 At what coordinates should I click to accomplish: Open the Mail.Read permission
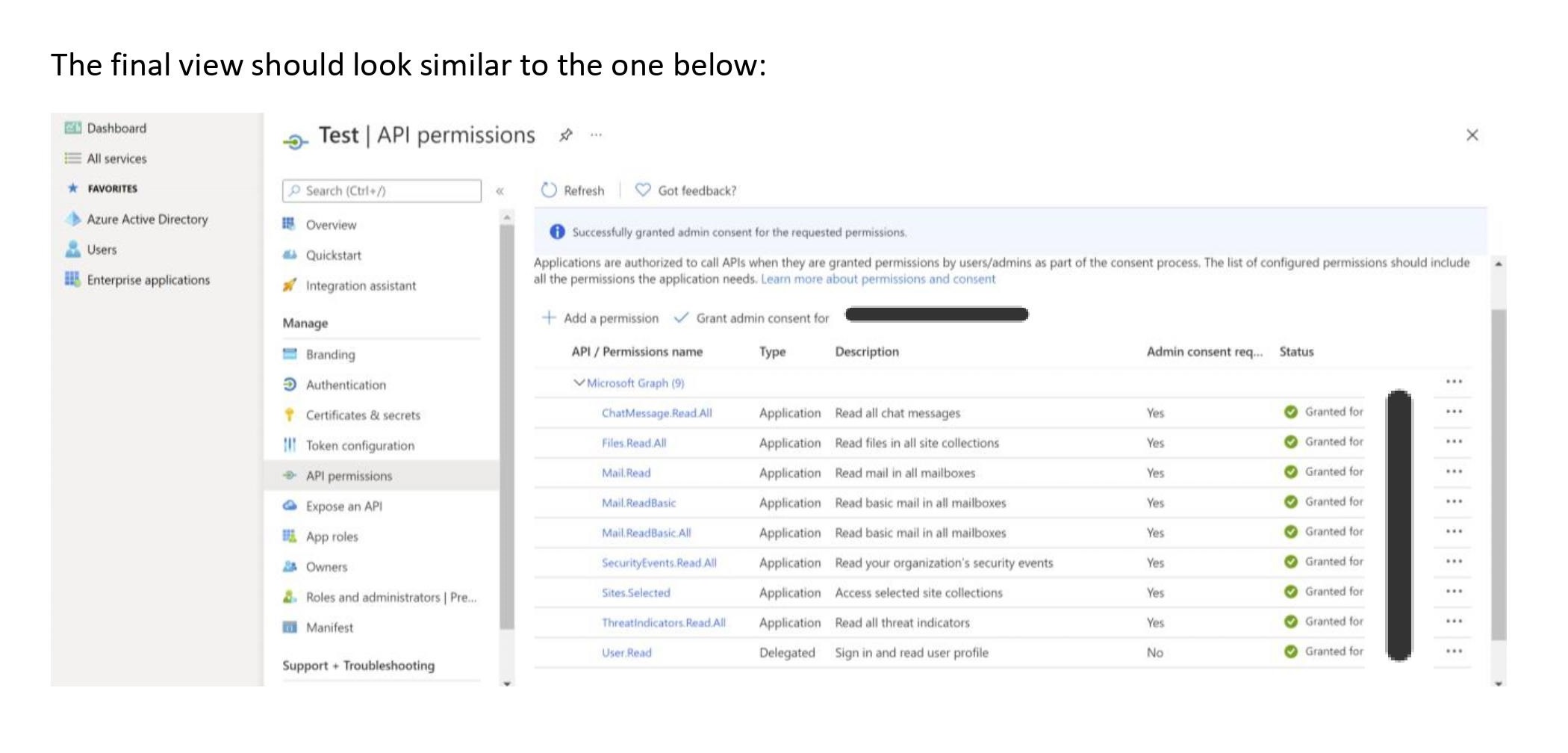pyautogui.click(x=626, y=473)
